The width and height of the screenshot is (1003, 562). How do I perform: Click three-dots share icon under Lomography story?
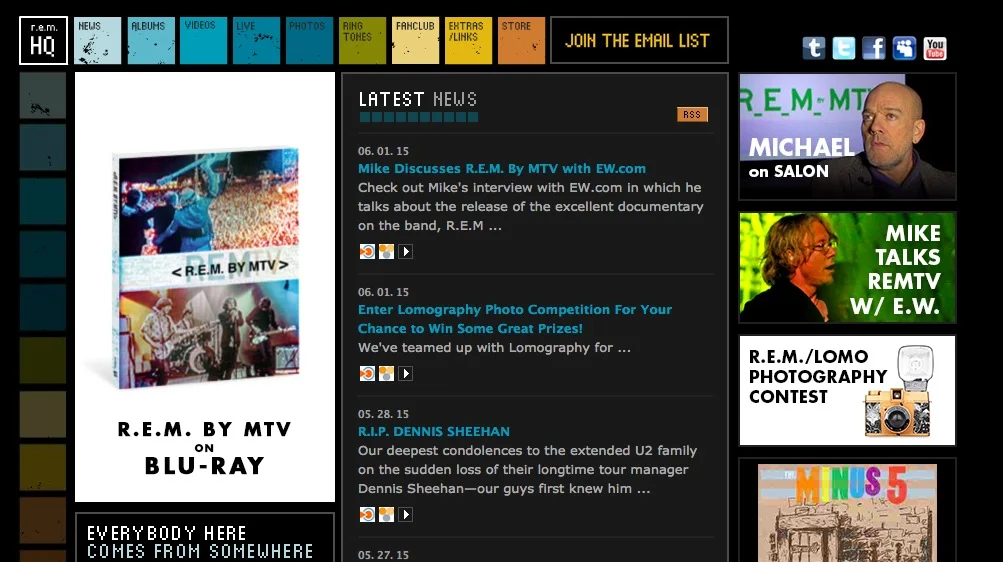click(x=386, y=373)
